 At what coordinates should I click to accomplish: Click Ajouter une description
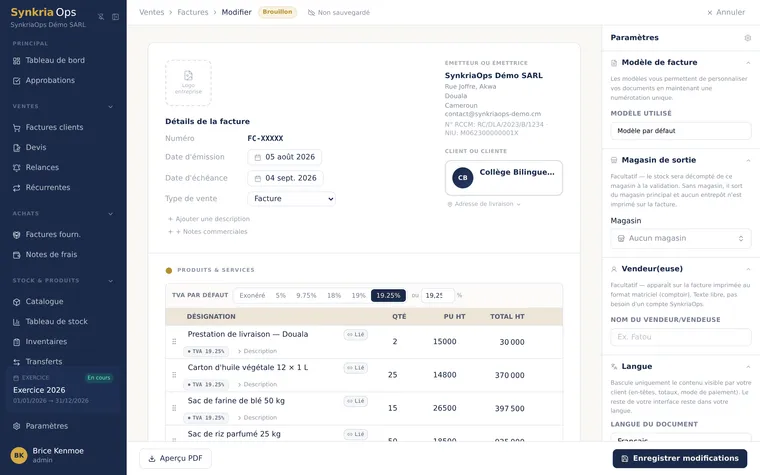click(x=209, y=219)
